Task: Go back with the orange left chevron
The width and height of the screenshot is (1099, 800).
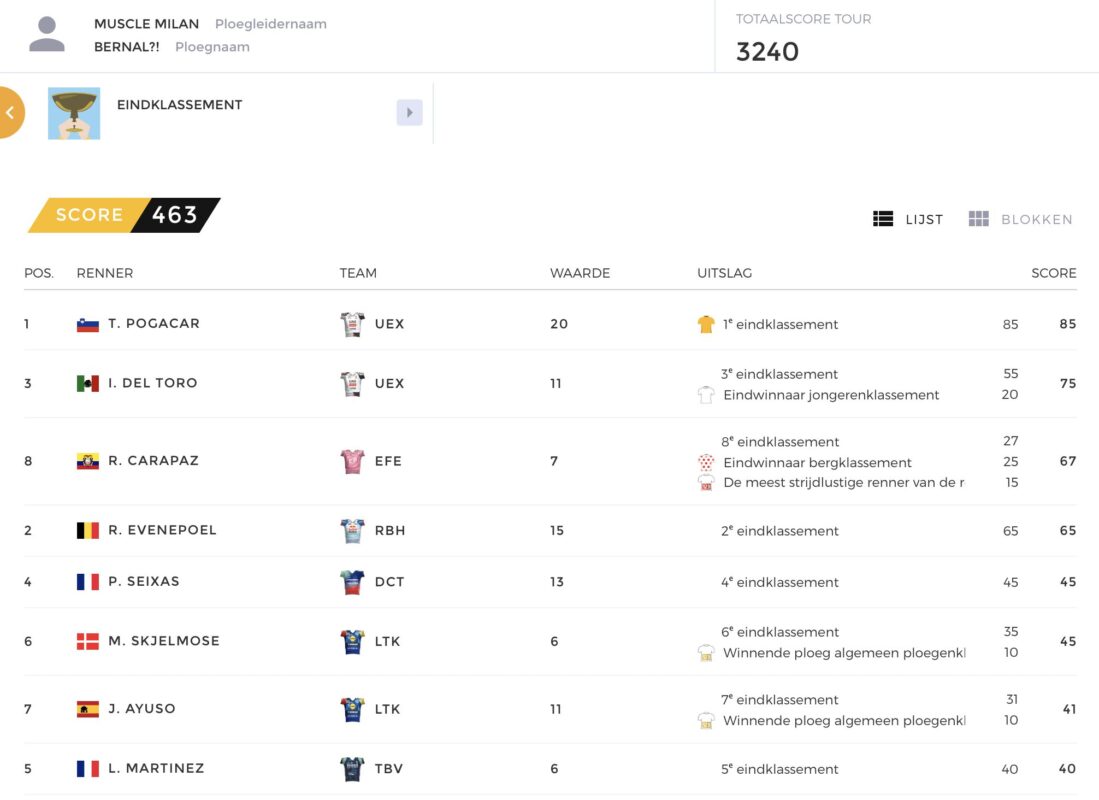Action: click(x=10, y=112)
